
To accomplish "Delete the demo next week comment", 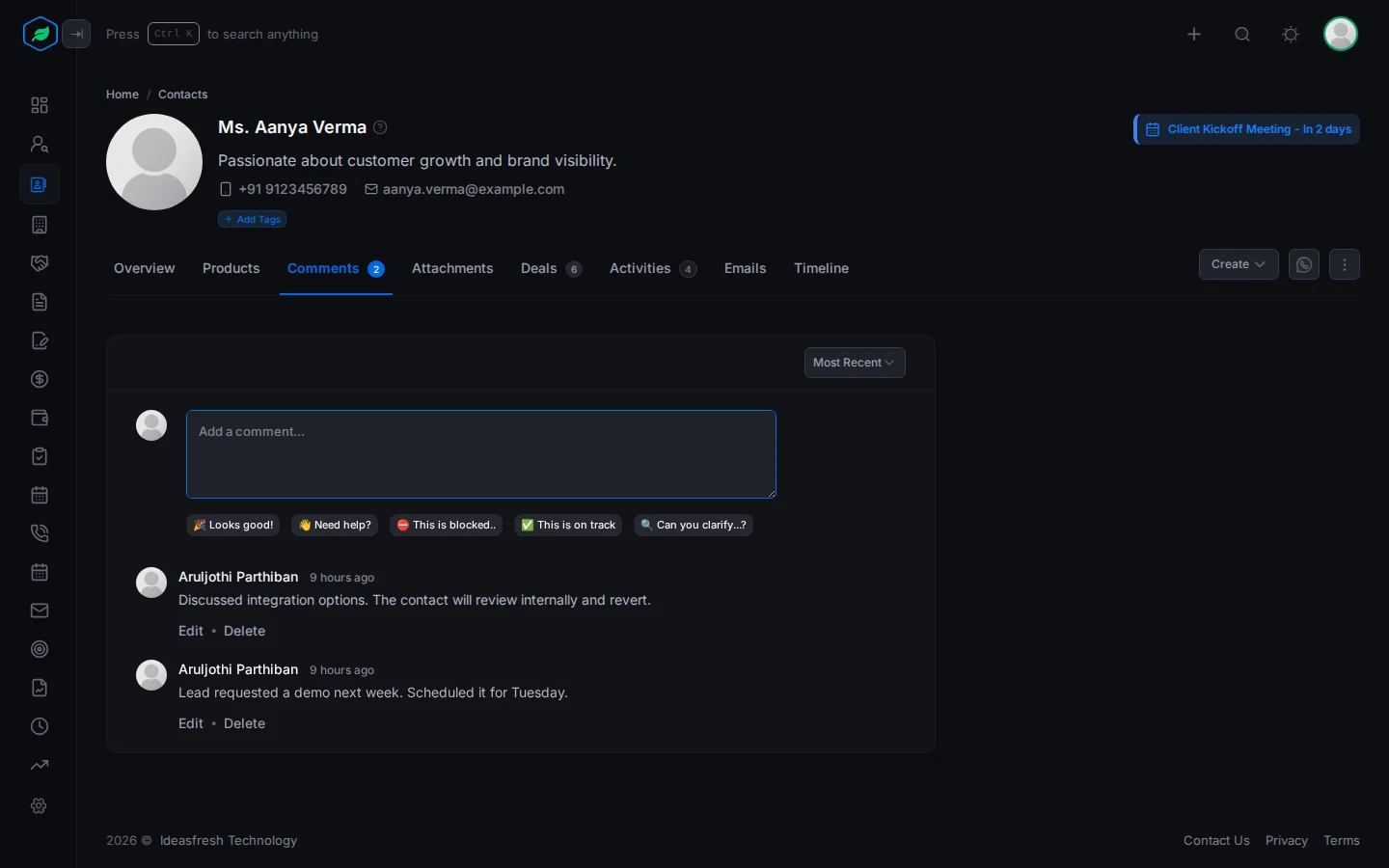I will tap(244, 723).
